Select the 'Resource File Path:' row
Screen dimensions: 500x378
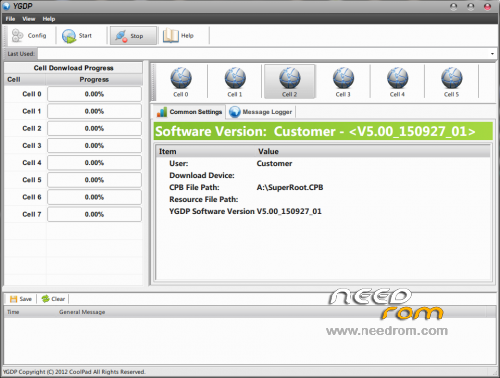point(323,199)
